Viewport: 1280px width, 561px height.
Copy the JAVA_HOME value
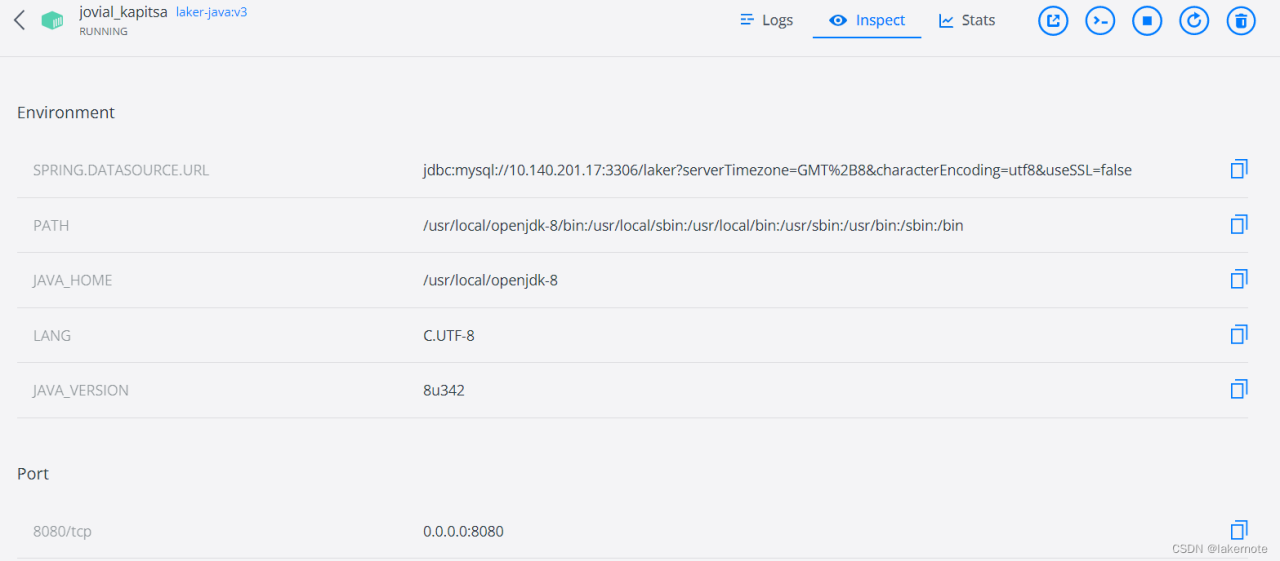(1239, 279)
